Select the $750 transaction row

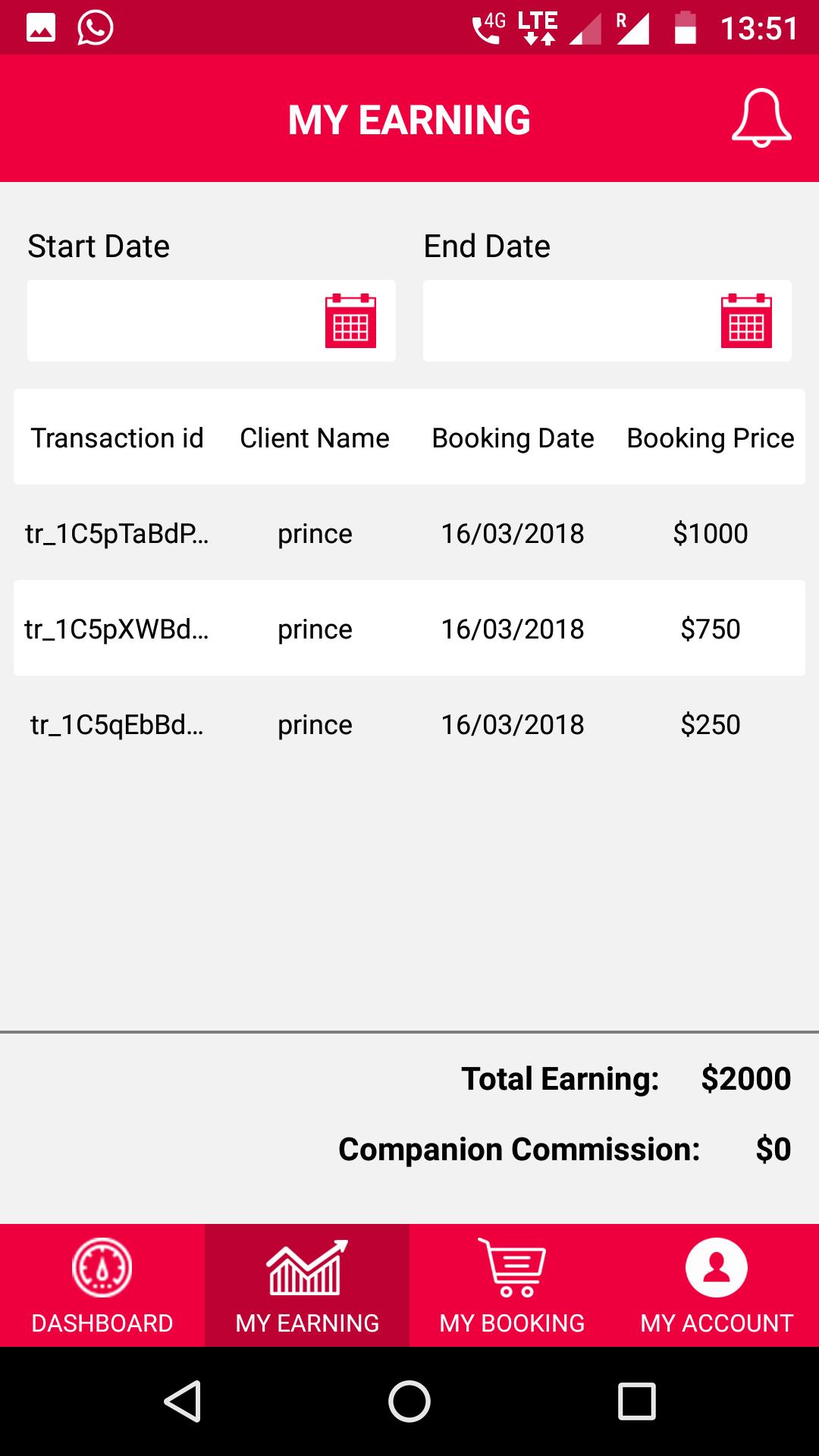point(409,629)
